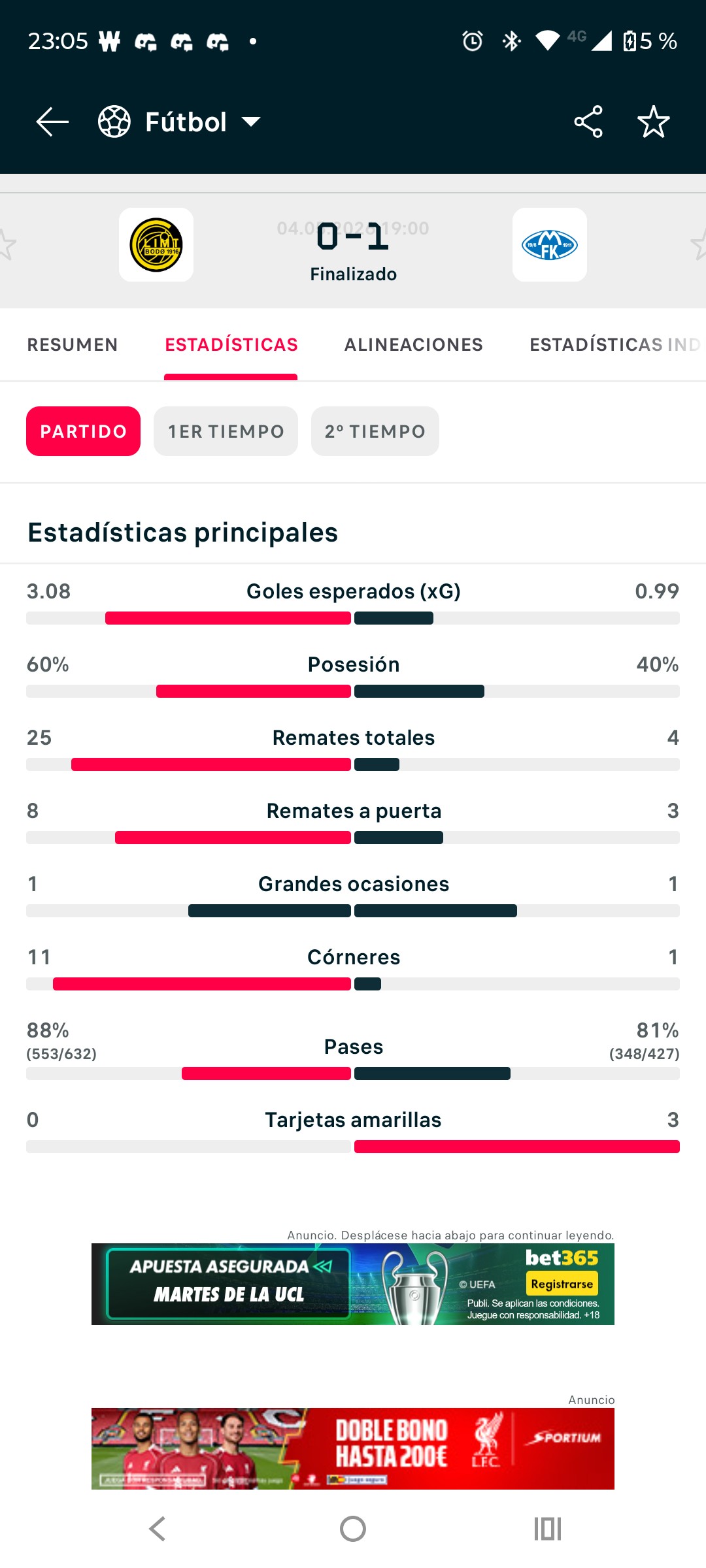Tap the back arrow in the header
706x1568 pixels.
click(52, 122)
